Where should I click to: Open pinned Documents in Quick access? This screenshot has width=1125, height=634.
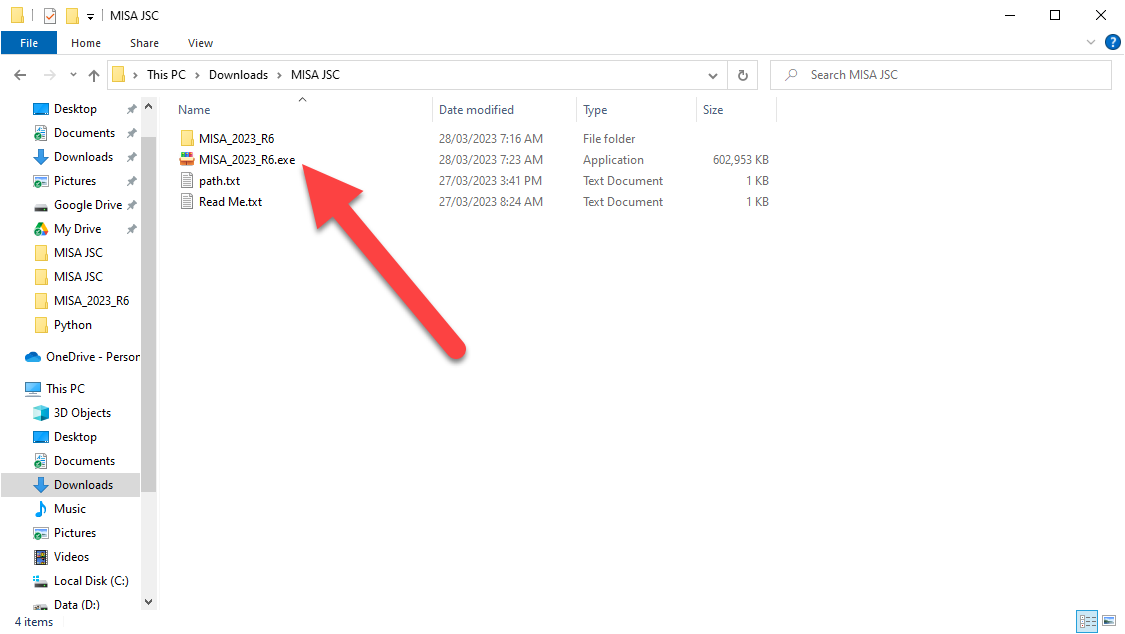pos(84,133)
